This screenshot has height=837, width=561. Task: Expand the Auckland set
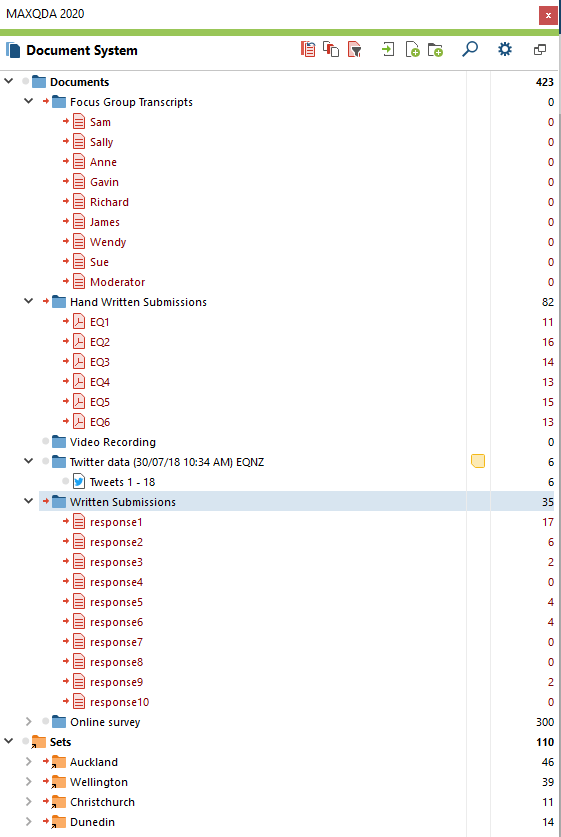pyautogui.click(x=29, y=762)
